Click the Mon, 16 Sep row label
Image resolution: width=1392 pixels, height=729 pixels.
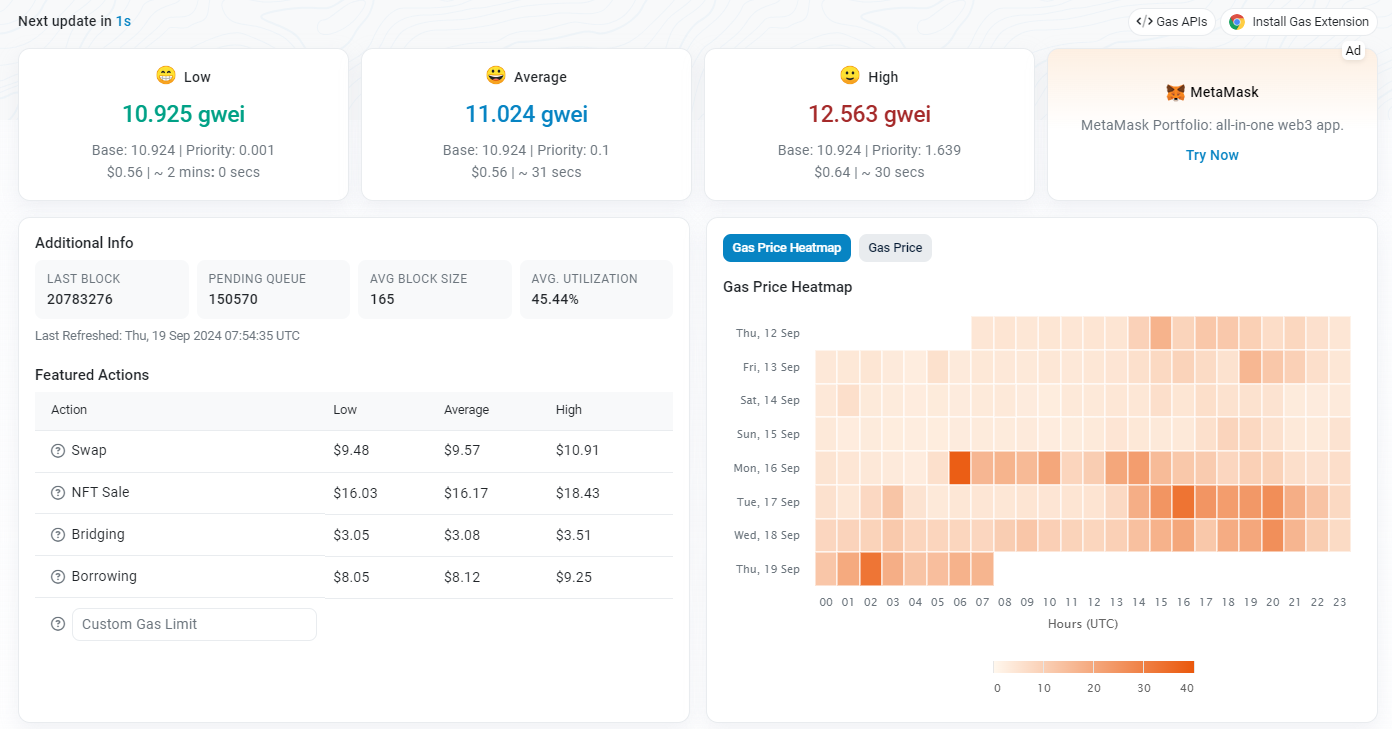click(x=767, y=468)
